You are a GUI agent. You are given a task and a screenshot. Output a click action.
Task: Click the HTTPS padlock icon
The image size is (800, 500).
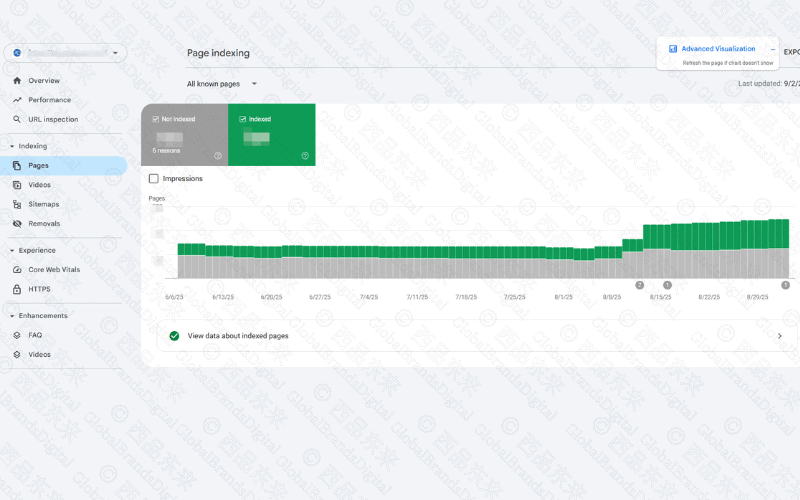click(17, 289)
